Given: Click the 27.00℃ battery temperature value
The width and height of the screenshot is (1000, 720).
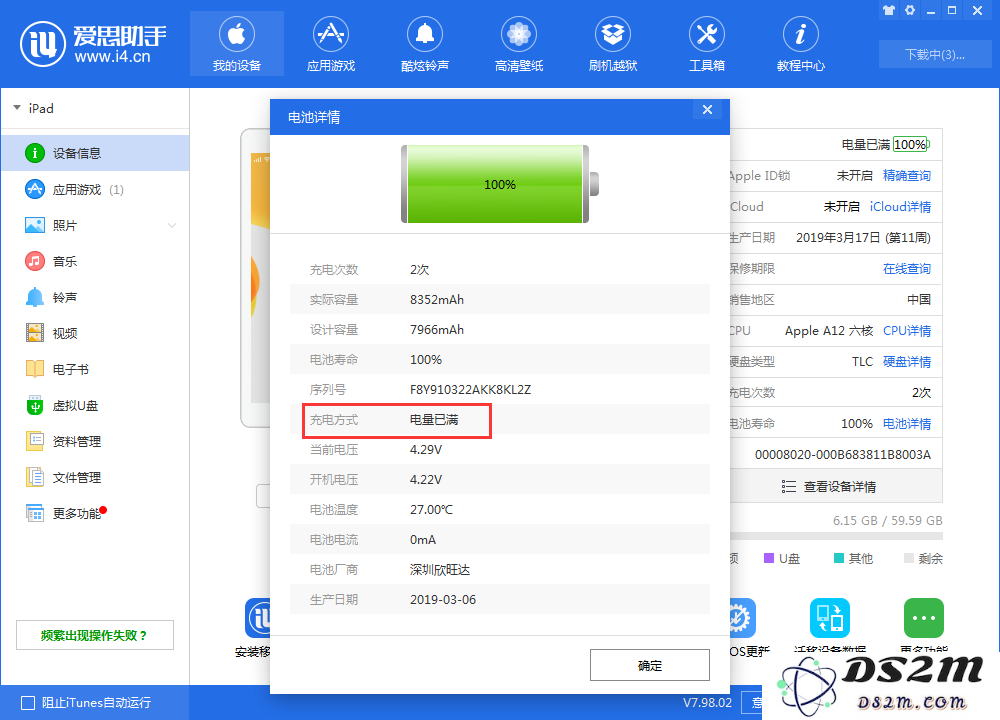Looking at the screenshot, I should 431,510.
